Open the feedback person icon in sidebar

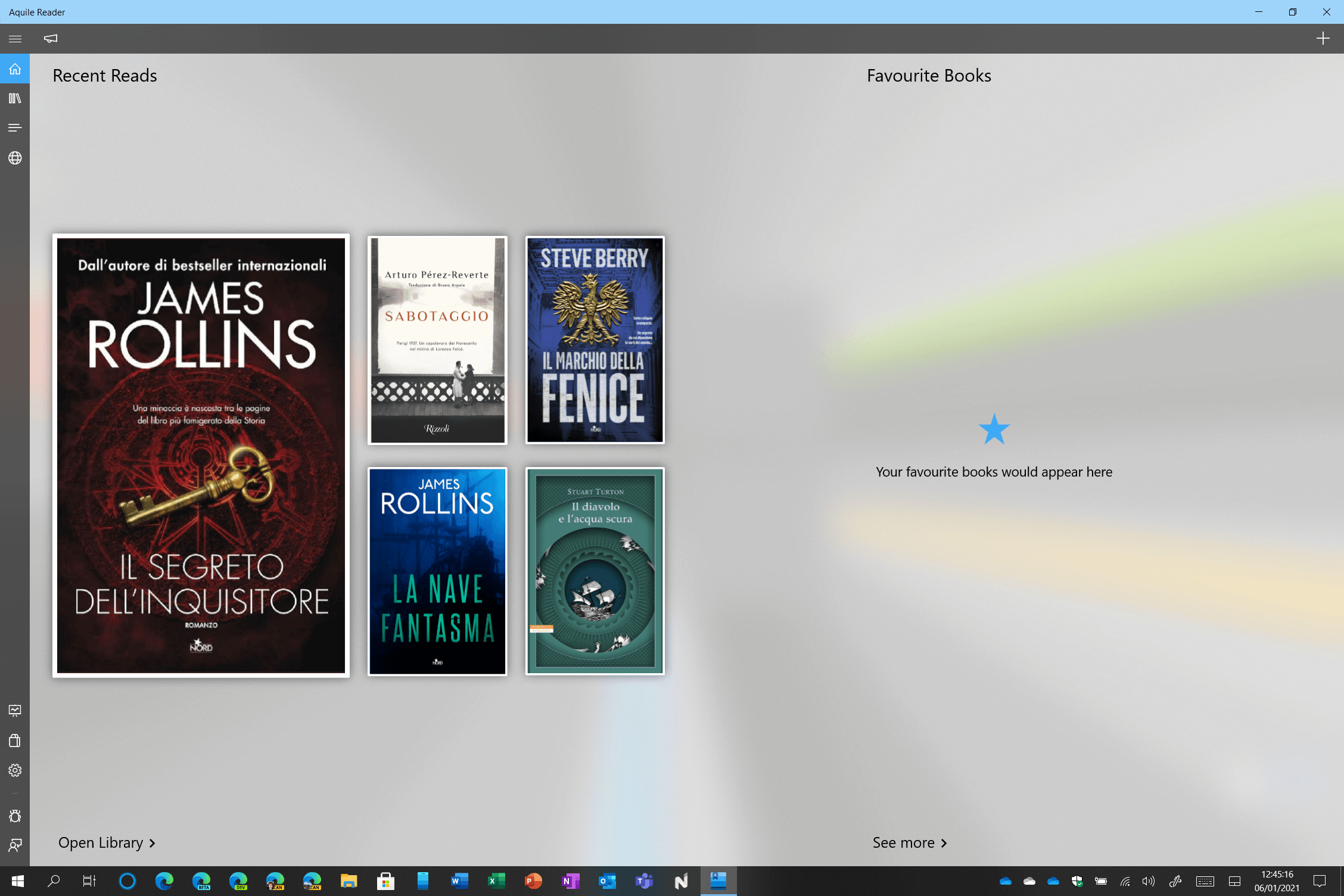15,845
